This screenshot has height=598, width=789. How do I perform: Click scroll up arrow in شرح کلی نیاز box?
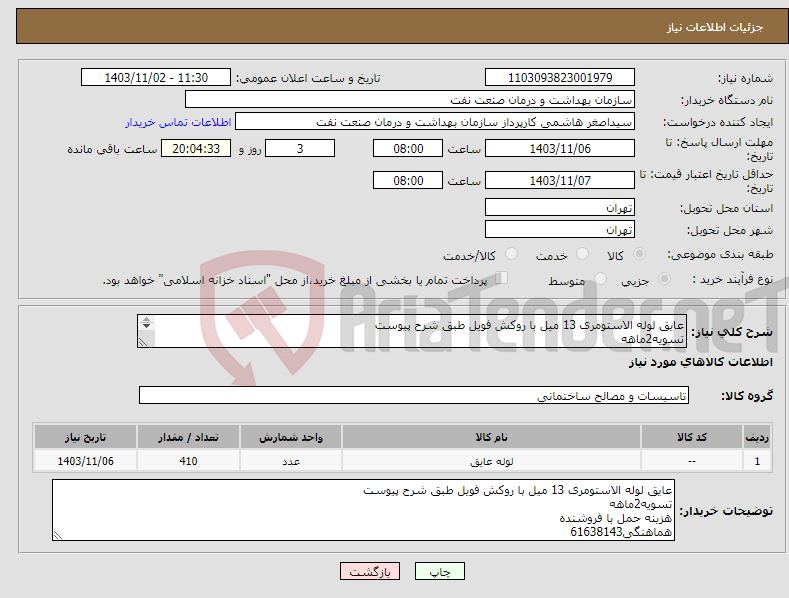[x=146, y=320]
